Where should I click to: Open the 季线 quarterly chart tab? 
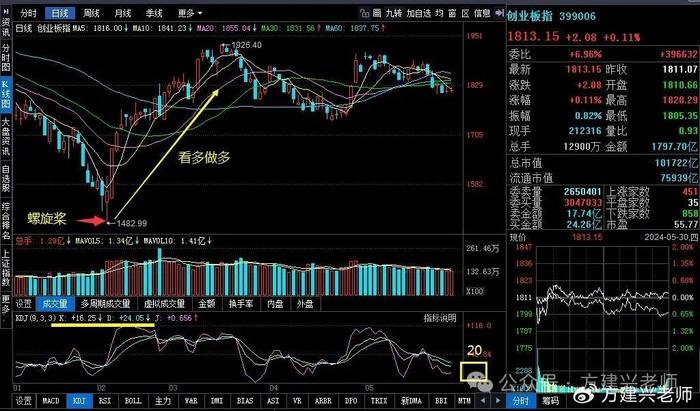point(154,13)
